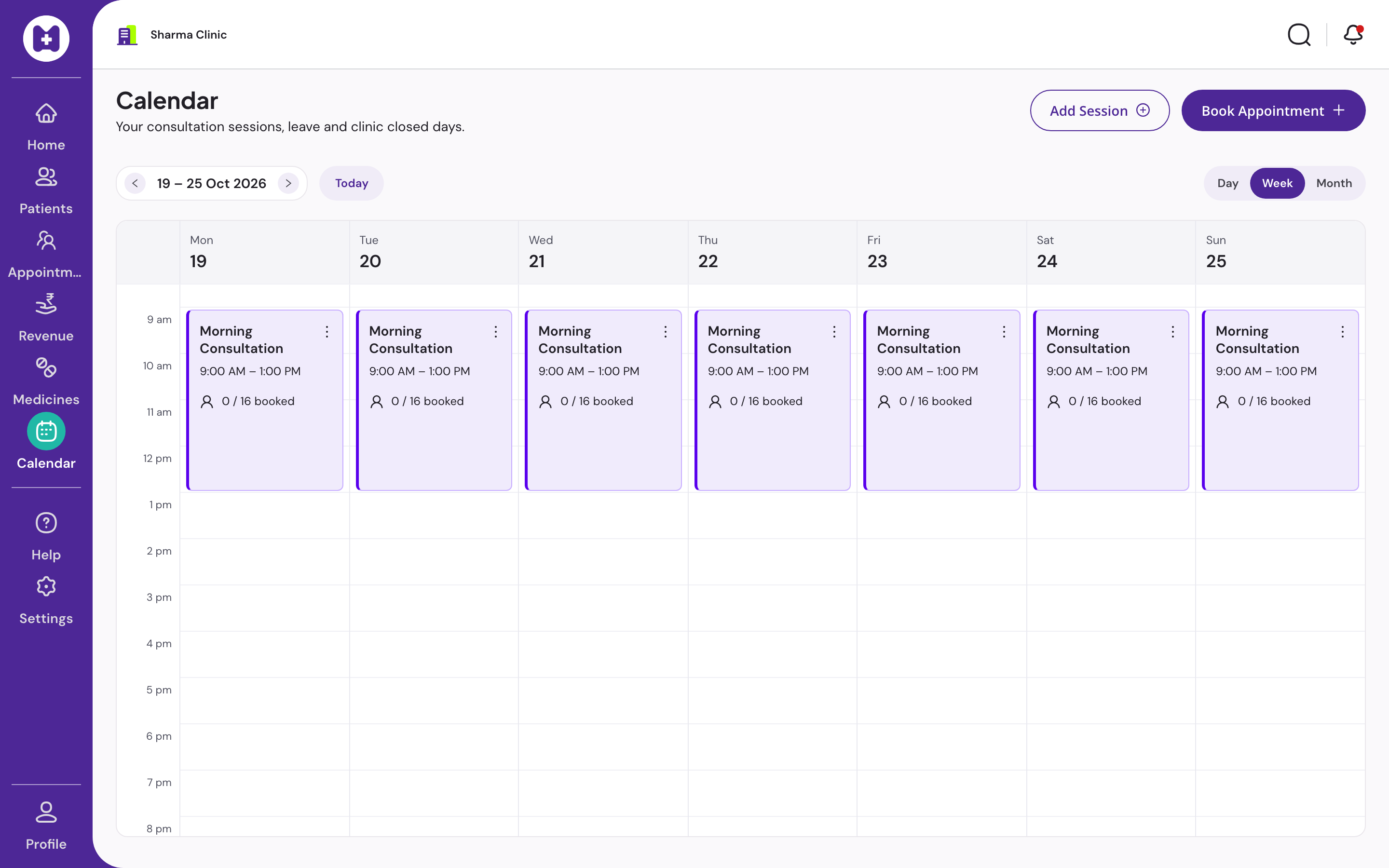Open Thursday session options menu
The width and height of the screenshot is (1389, 868).
[x=834, y=331]
